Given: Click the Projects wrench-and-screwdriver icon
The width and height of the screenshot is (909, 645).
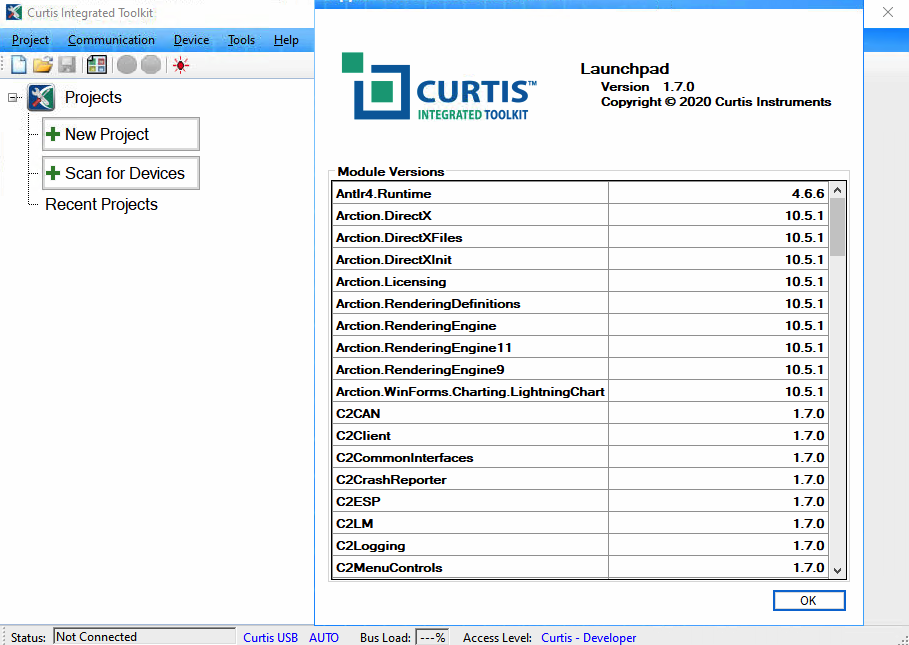Looking at the screenshot, I should coord(41,97).
